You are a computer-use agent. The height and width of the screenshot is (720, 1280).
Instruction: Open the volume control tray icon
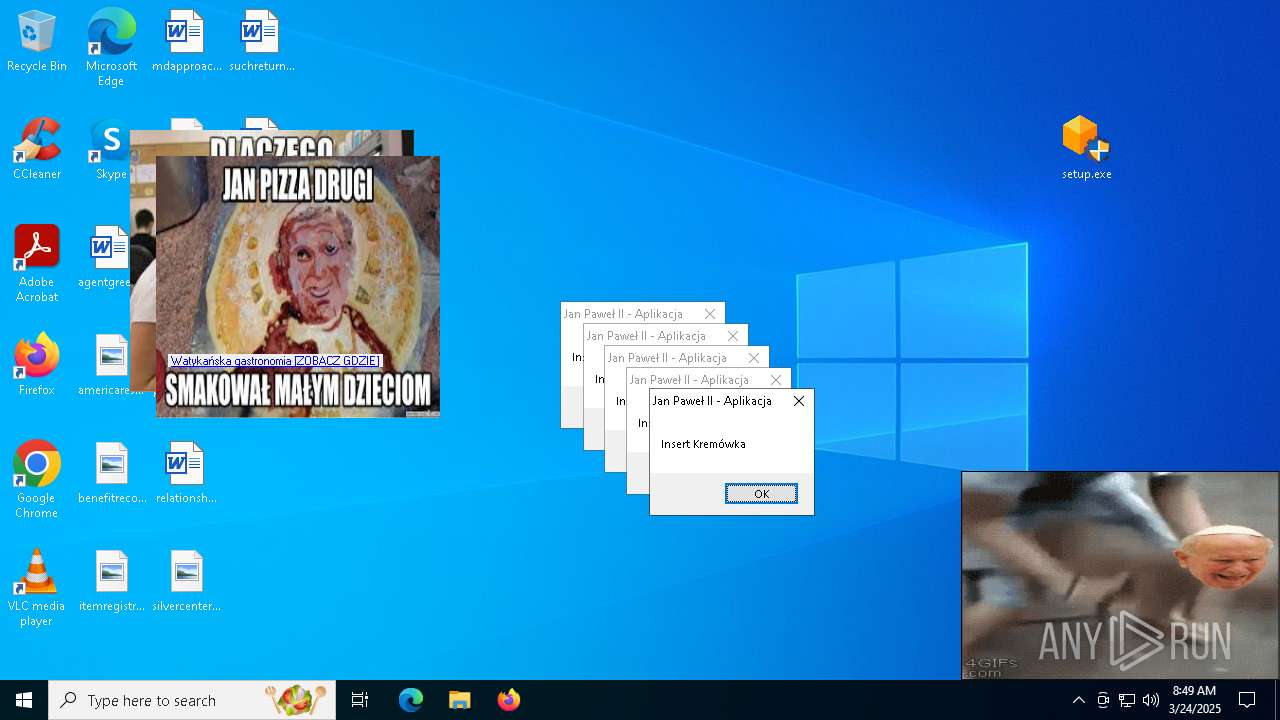click(x=1151, y=700)
